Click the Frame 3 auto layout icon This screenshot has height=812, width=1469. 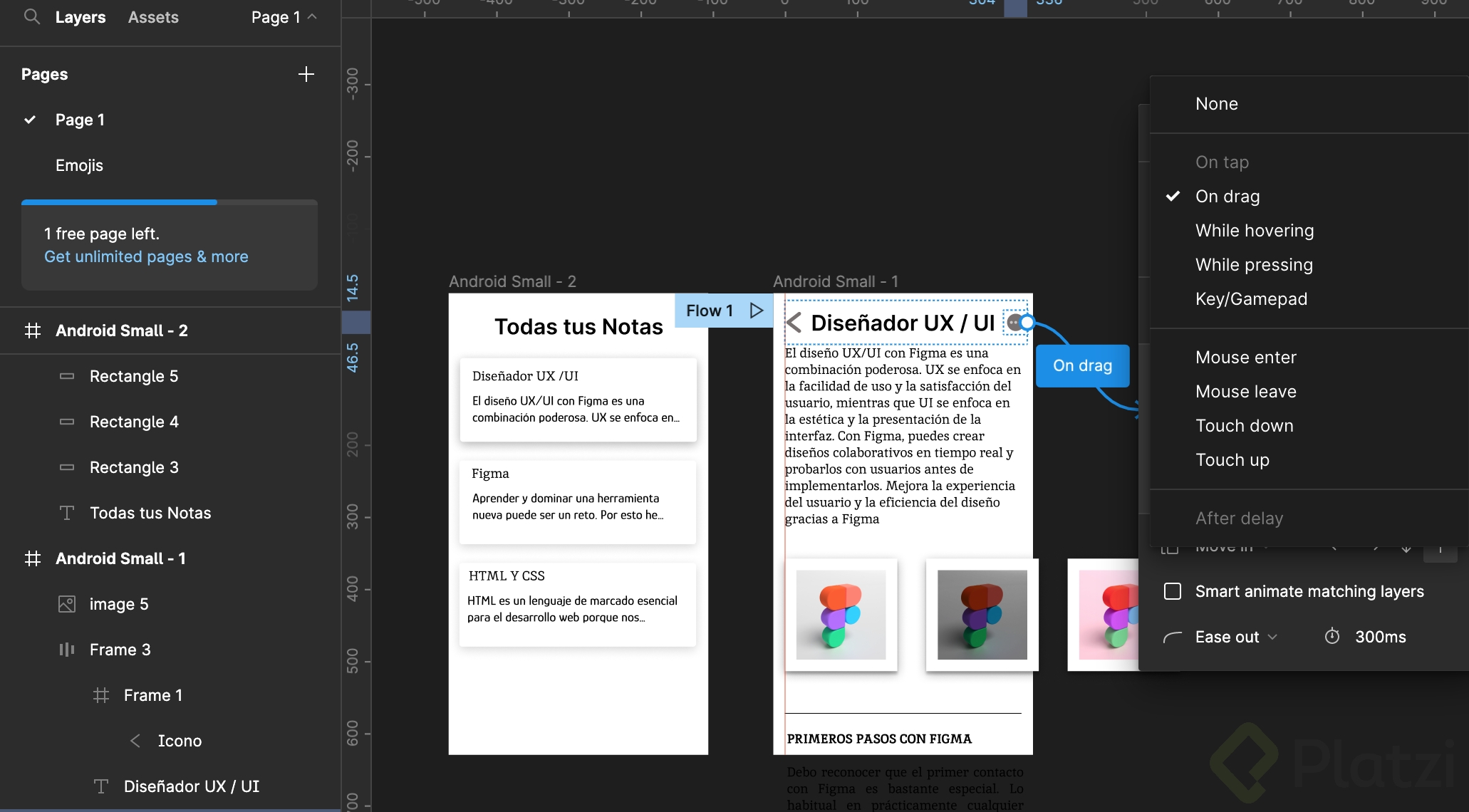click(66, 650)
